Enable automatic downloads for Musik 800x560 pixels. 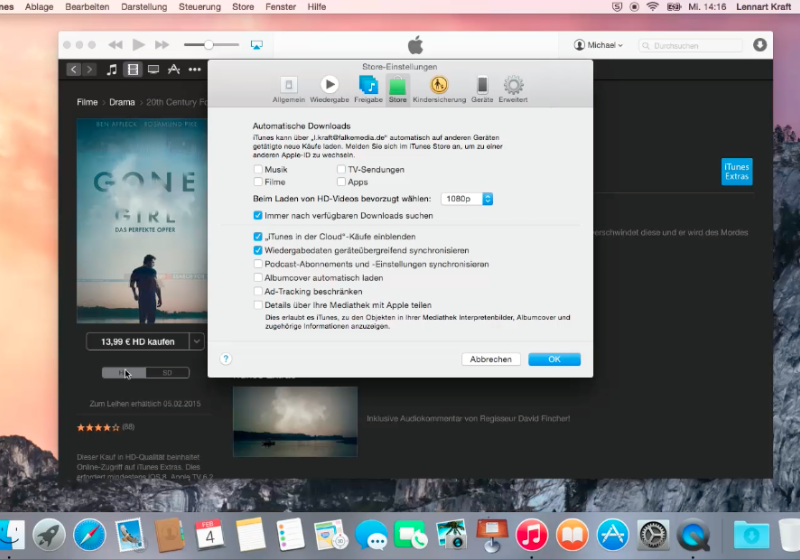click(258, 170)
